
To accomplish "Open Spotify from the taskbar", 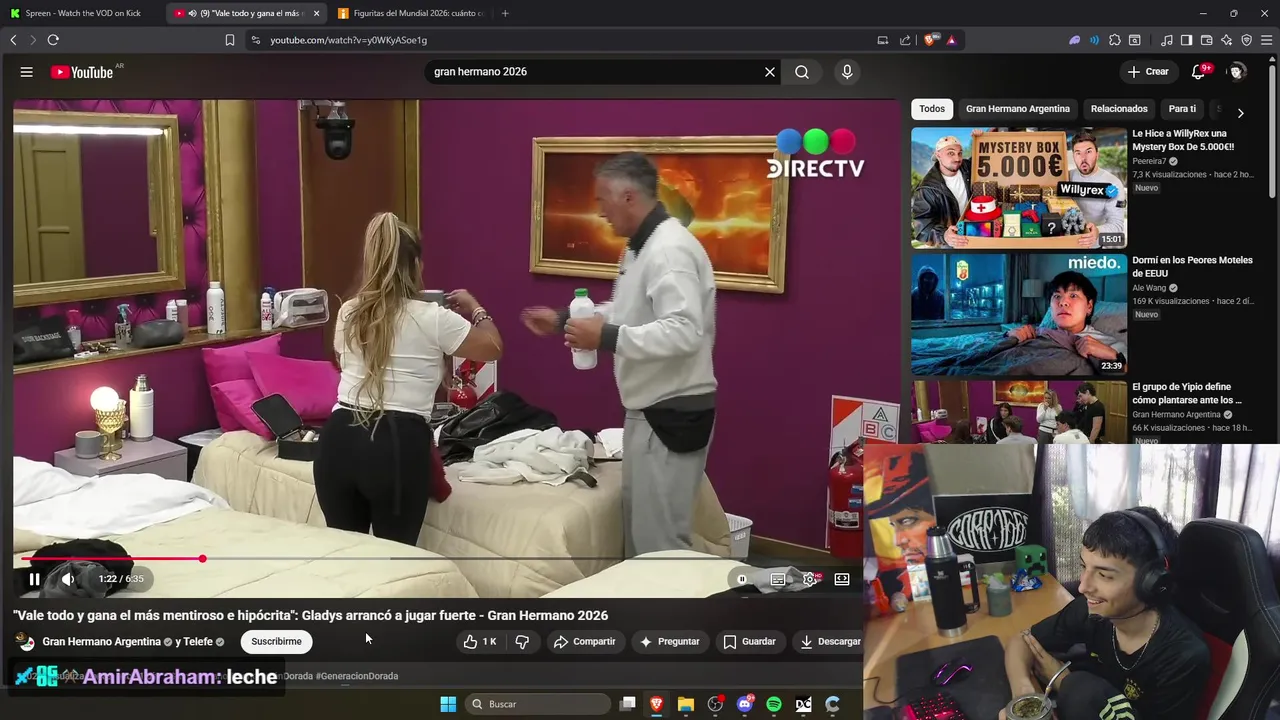I will pos(774,704).
